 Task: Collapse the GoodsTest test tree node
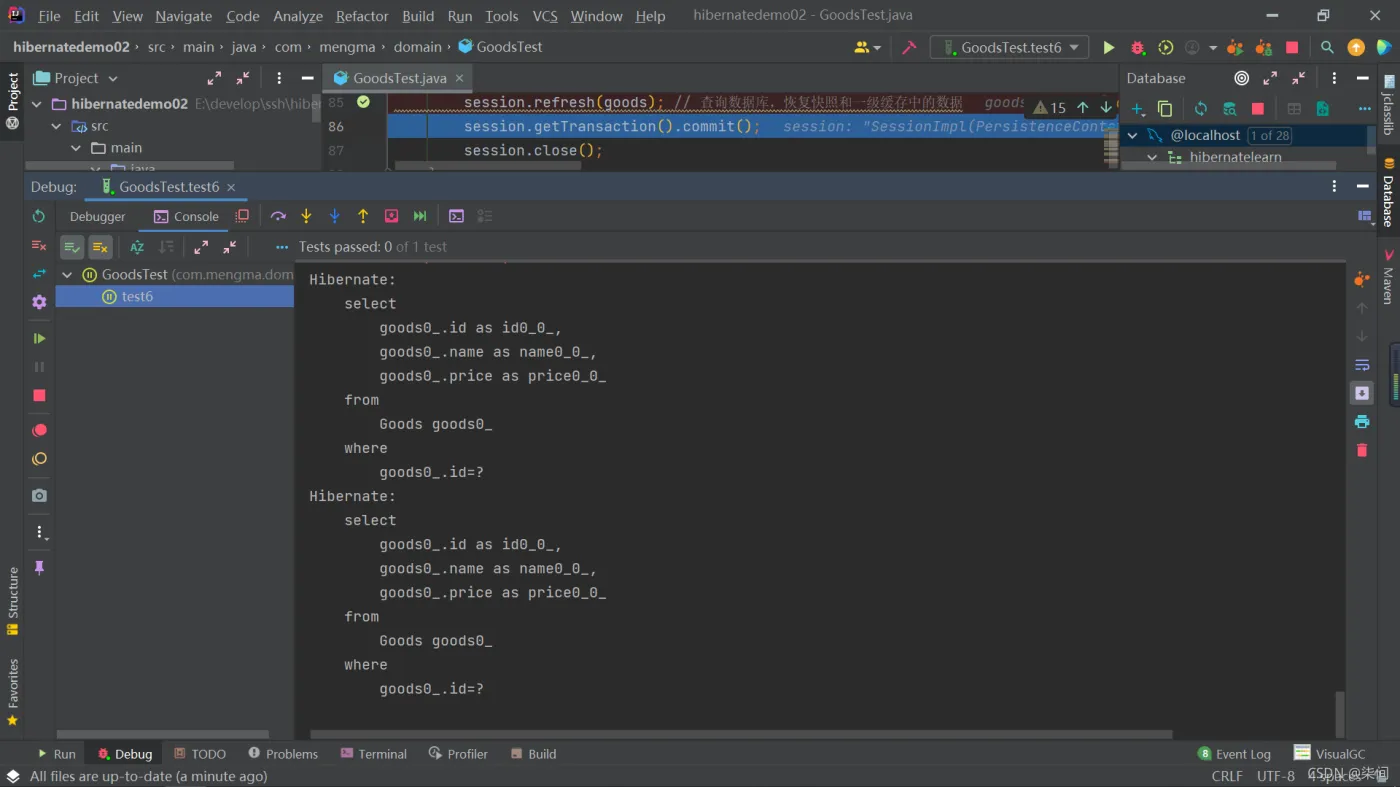(x=67, y=274)
